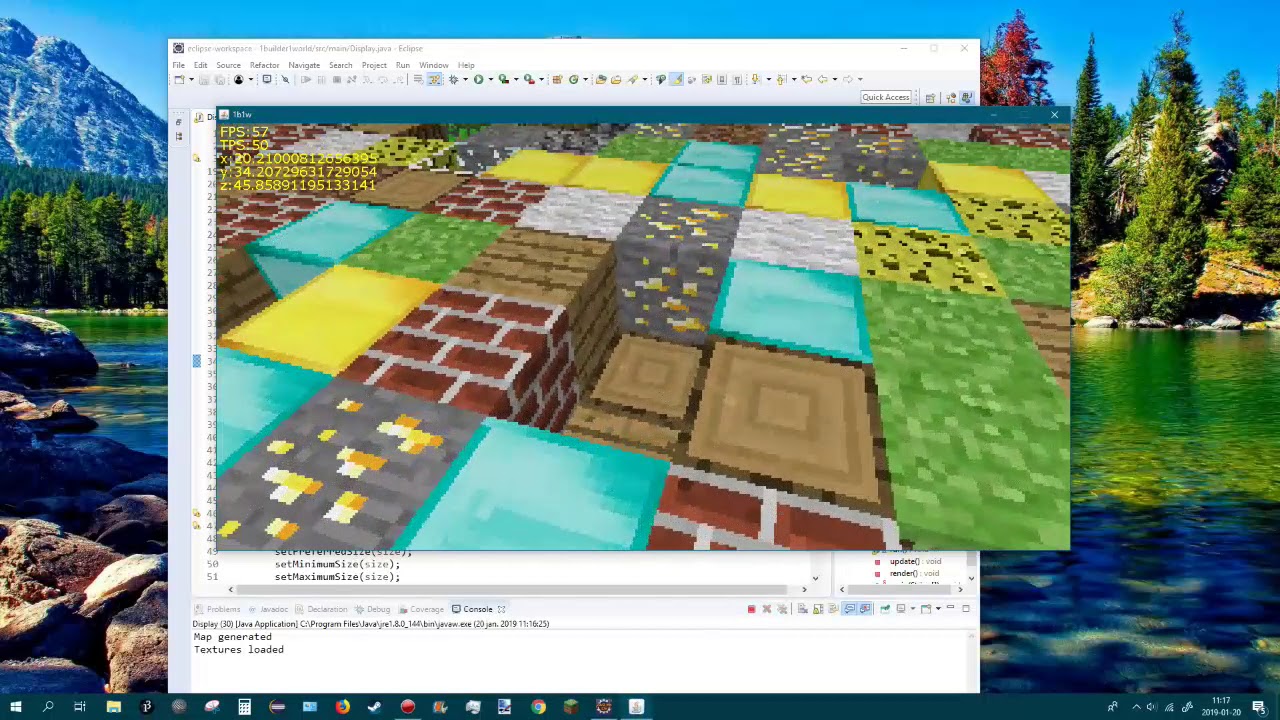Click the New Java Class toolbar icon
This screenshot has width=1280, height=720.
click(x=573, y=79)
